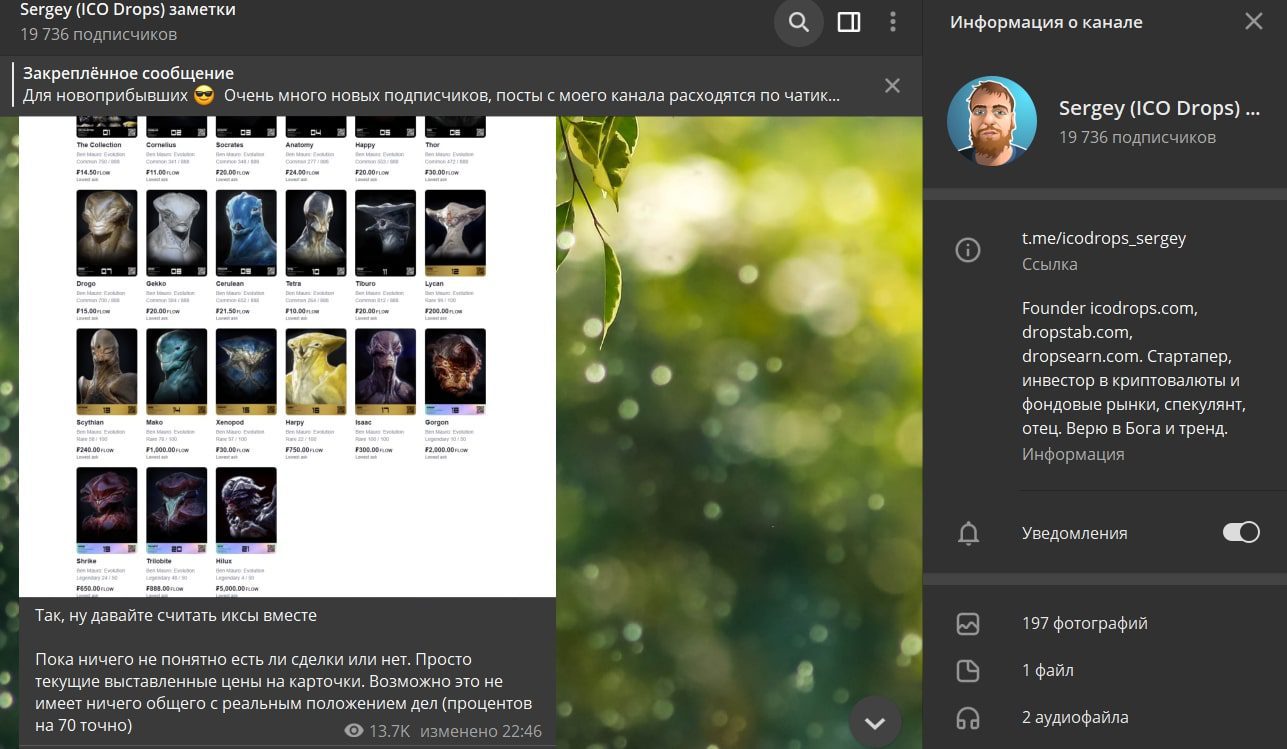Image resolution: width=1287 pixels, height=749 pixels.
Task: Click the Gekko card in image
Action: 177,233
